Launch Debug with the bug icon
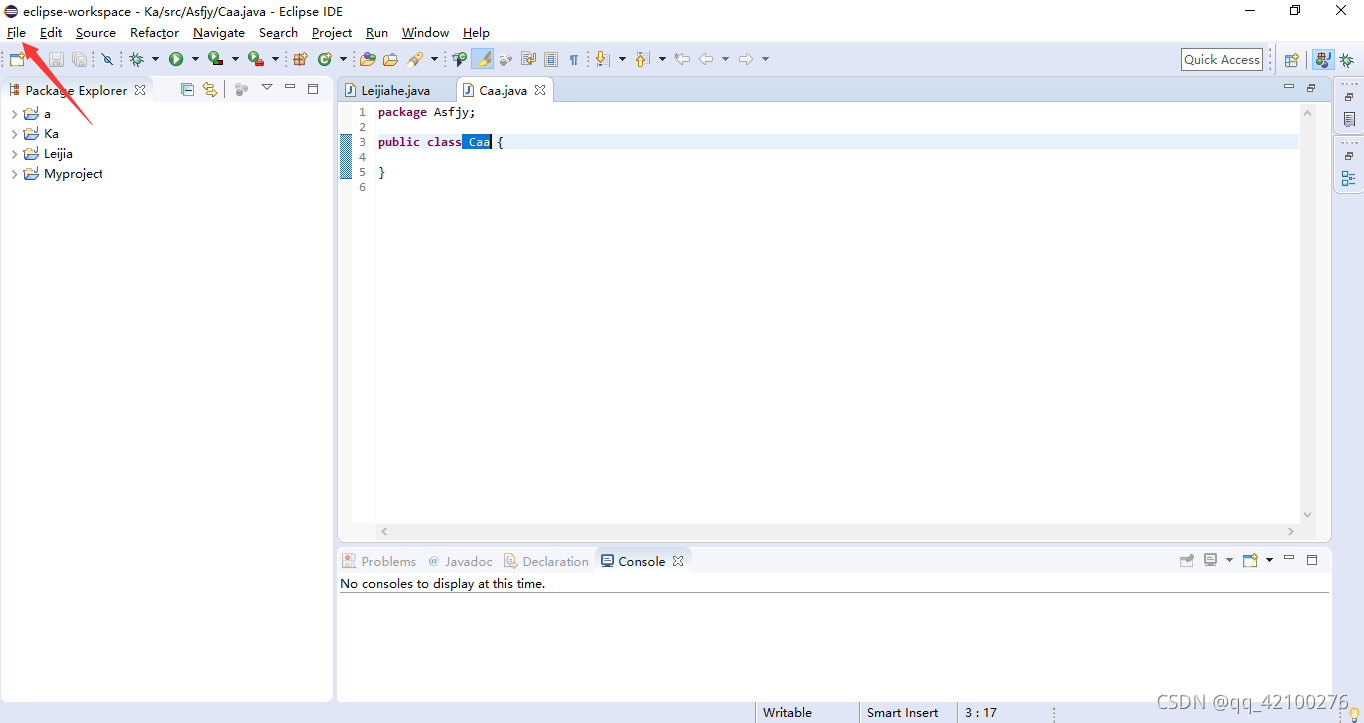The height and width of the screenshot is (723, 1364). tap(136, 59)
